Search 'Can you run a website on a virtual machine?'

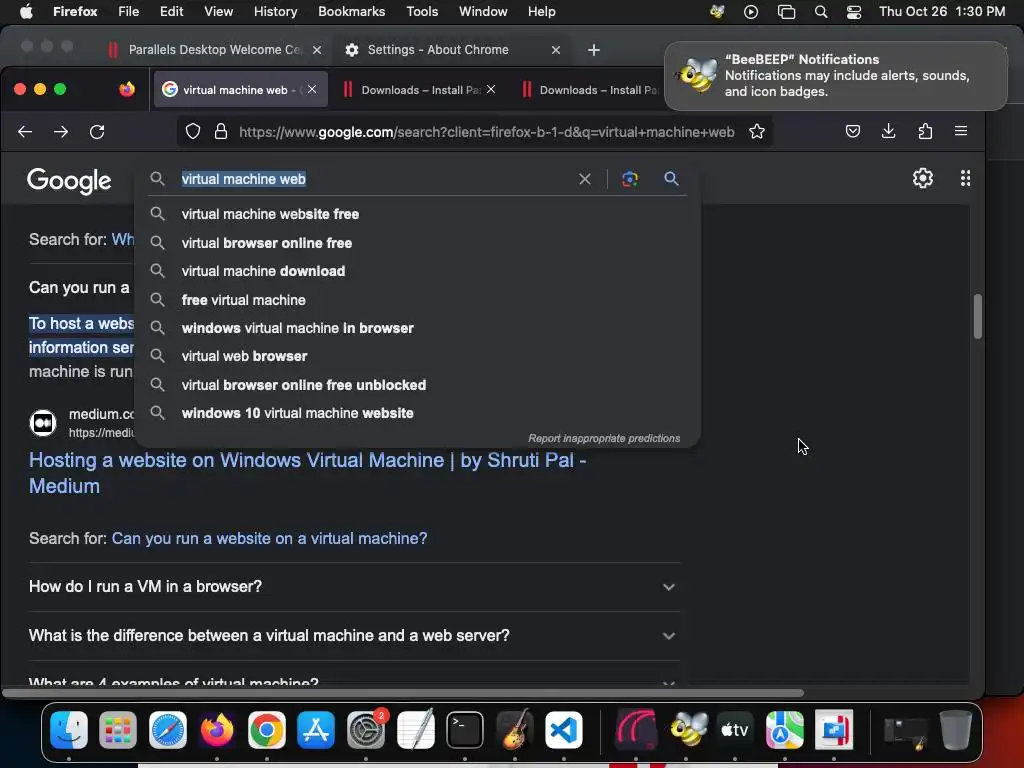(x=269, y=538)
